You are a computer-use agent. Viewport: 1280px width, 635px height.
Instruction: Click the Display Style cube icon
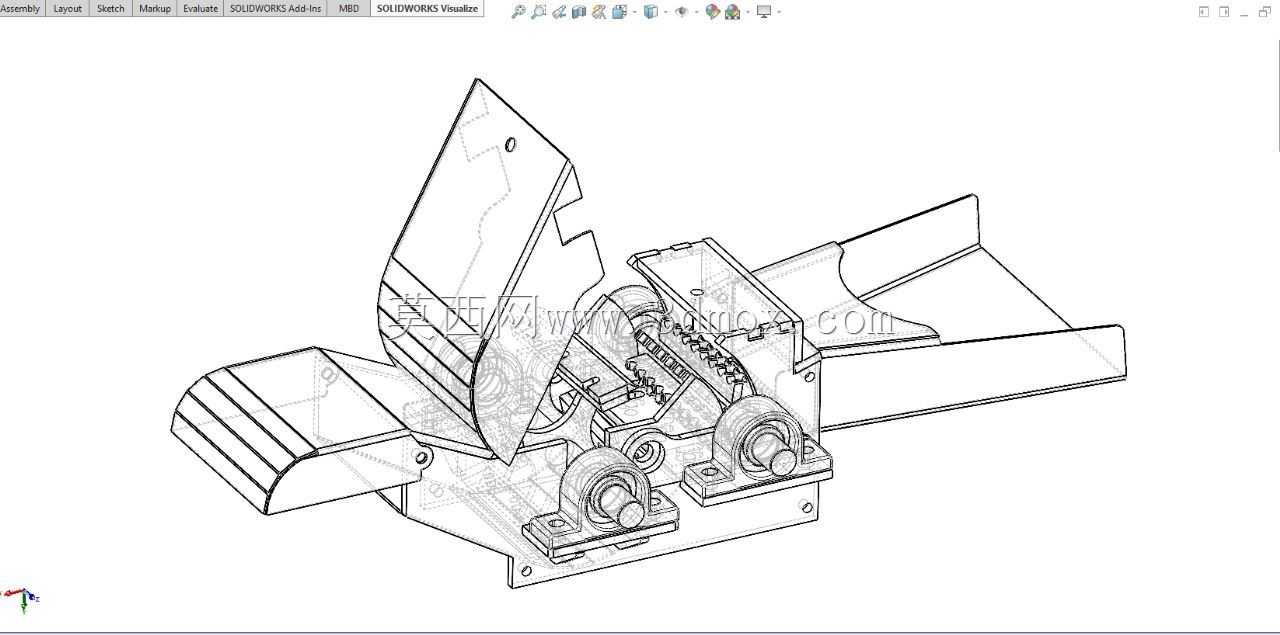point(651,12)
